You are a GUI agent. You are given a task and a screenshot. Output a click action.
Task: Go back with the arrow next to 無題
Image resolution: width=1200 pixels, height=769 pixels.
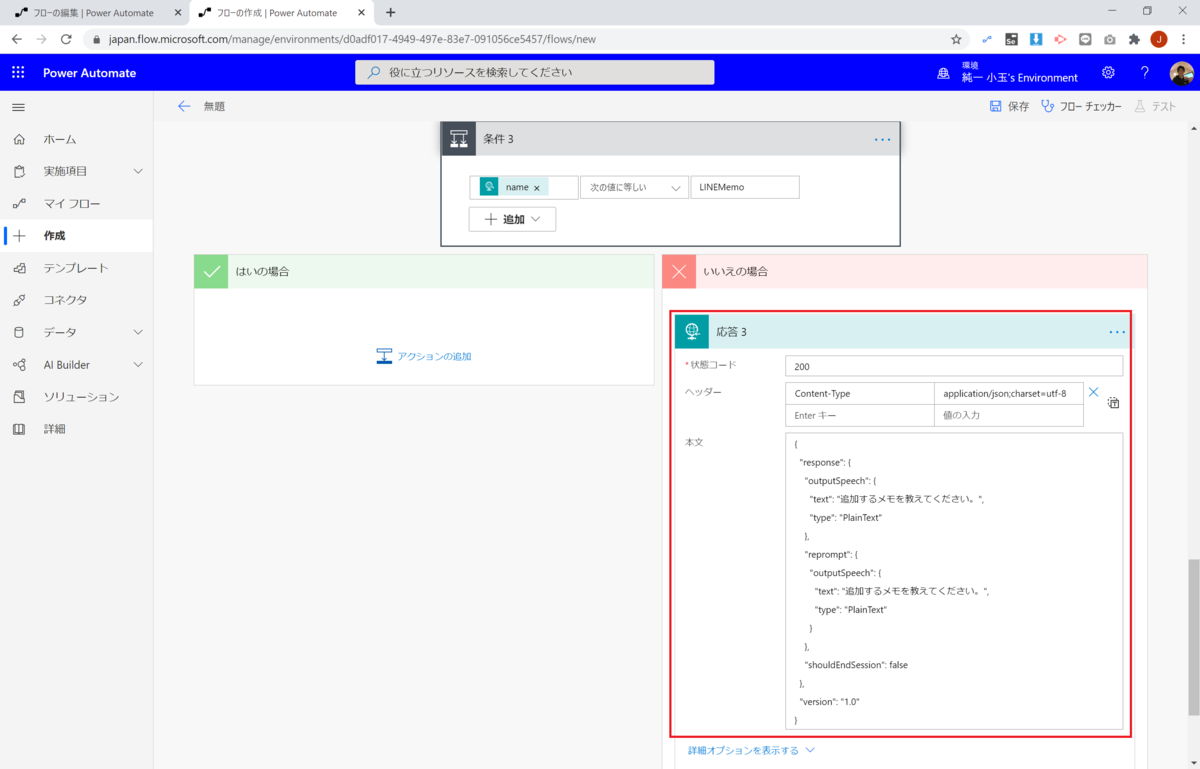(184, 106)
